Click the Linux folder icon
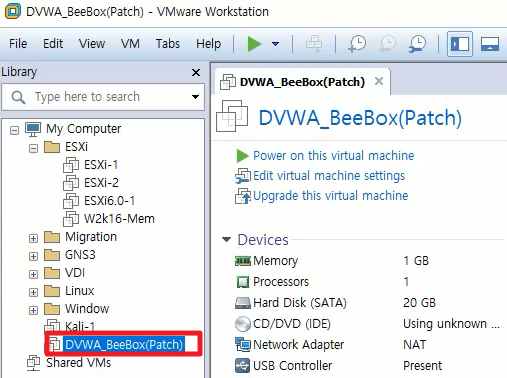The width and height of the screenshot is (507, 378). (x=52, y=291)
